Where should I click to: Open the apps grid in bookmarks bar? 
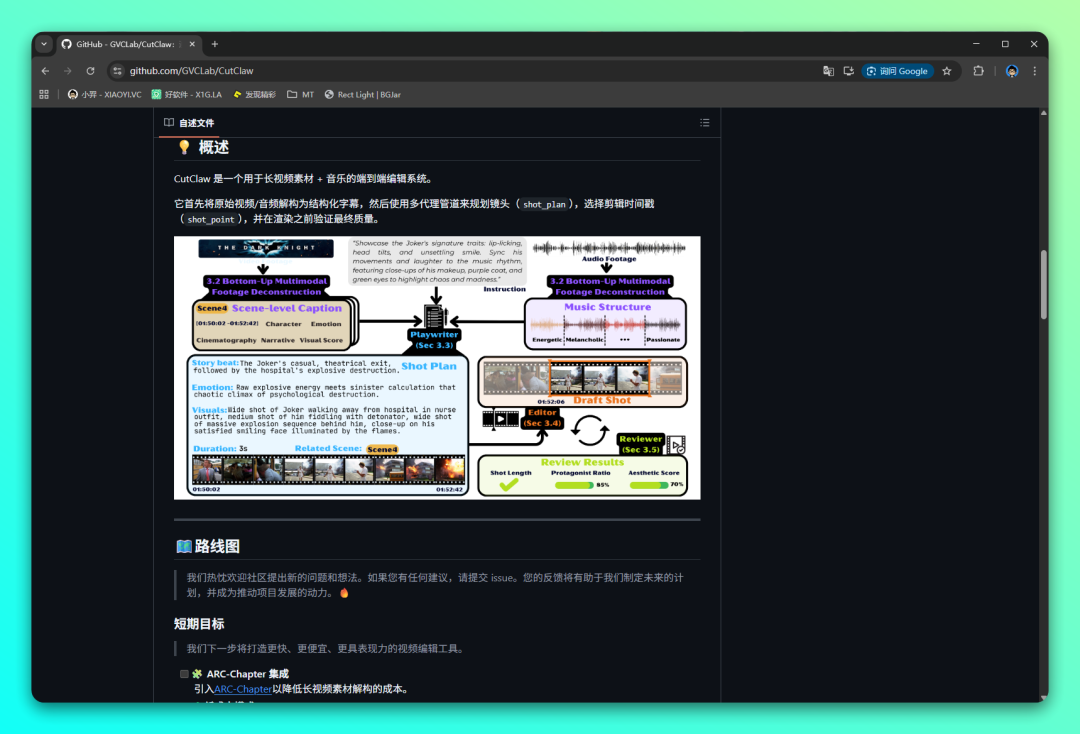pos(44,94)
